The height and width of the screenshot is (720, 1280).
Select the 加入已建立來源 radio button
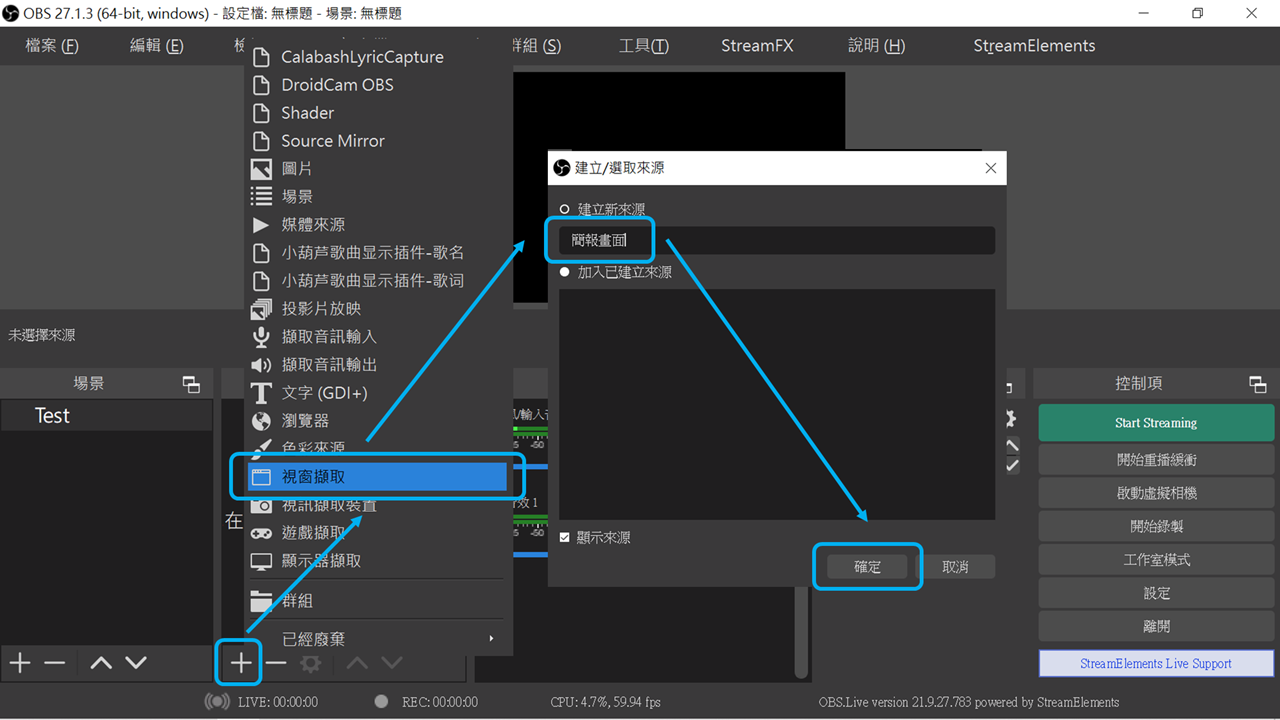pyautogui.click(x=565, y=272)
